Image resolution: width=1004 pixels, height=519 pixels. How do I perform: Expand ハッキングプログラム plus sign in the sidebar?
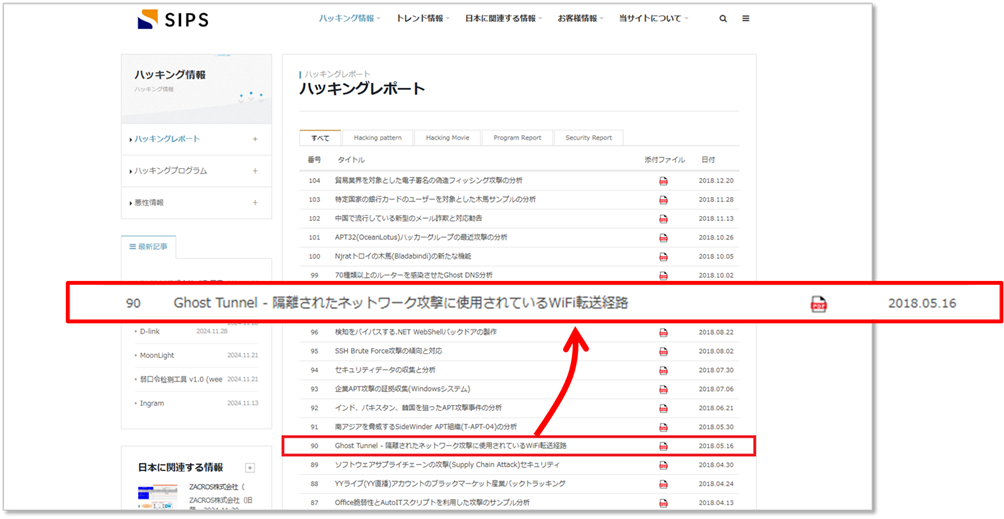point(255,171)
